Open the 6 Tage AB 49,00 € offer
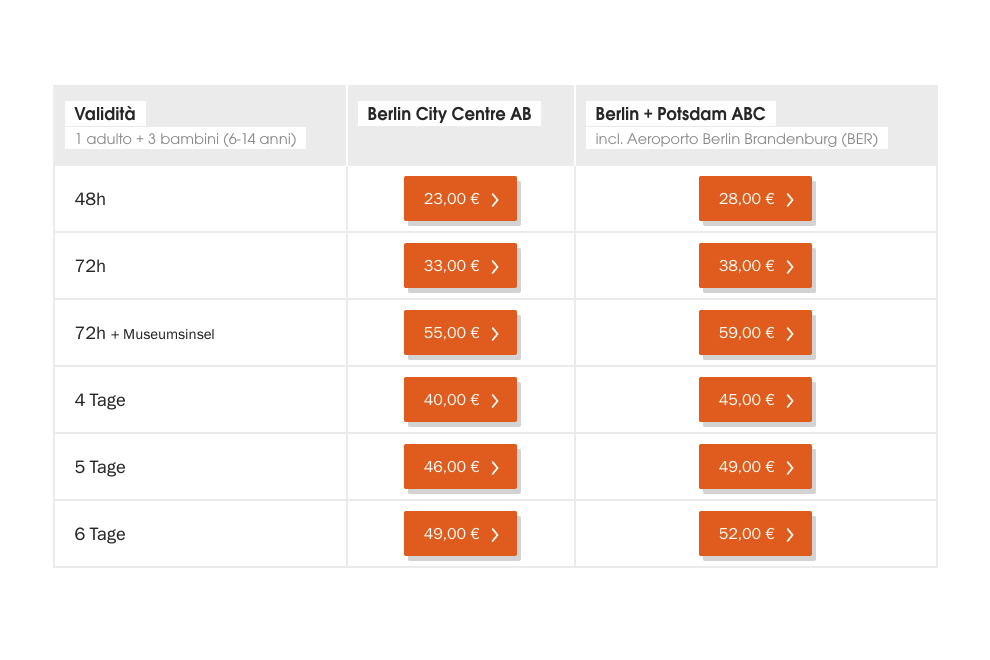This screenshot has width=990, height=660. click(x=460, y=534)
